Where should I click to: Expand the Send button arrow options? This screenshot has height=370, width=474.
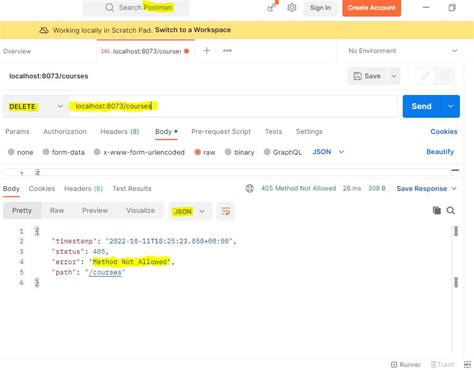[451, 106]
